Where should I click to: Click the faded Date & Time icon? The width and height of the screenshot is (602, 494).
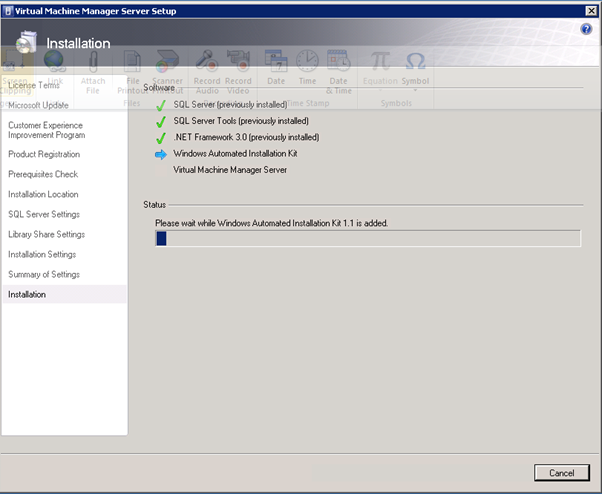338,61
